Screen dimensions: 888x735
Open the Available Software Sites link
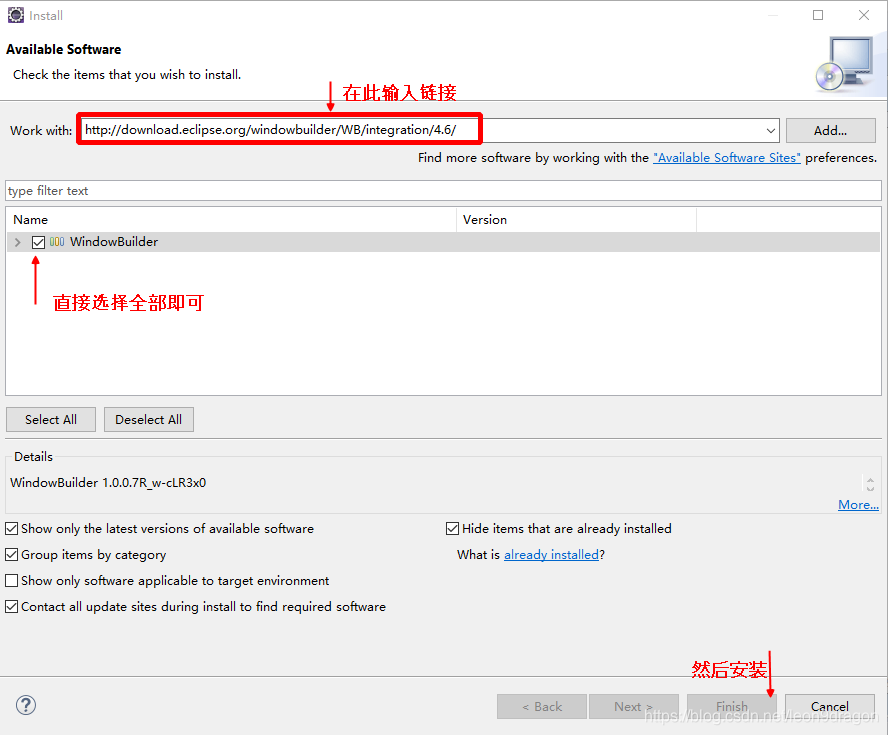[727, 157]
